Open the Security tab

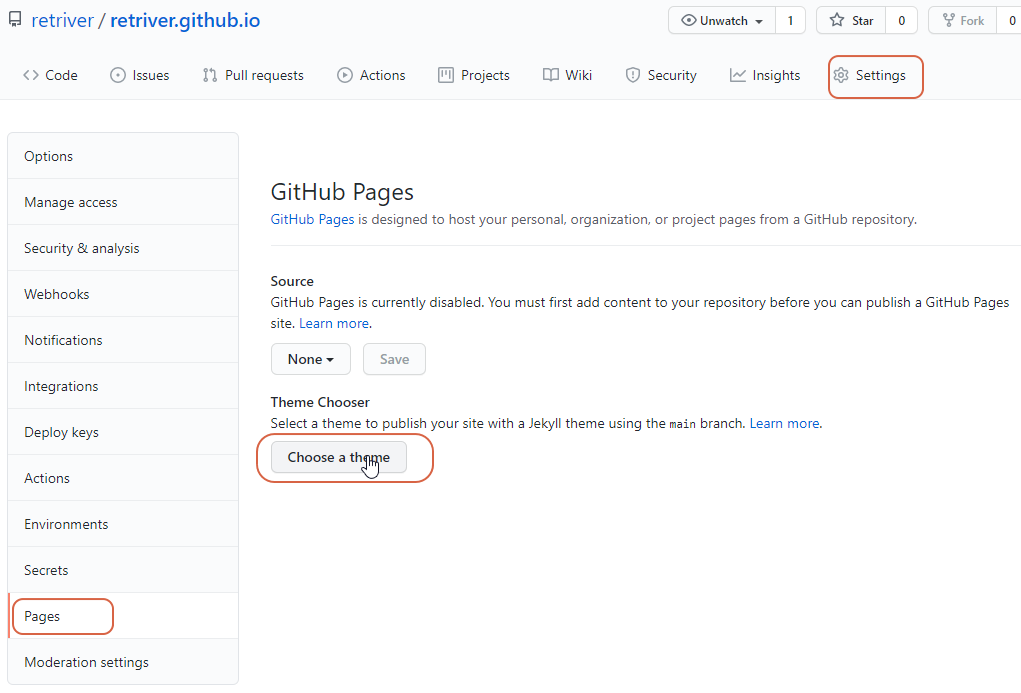point(661,76)
